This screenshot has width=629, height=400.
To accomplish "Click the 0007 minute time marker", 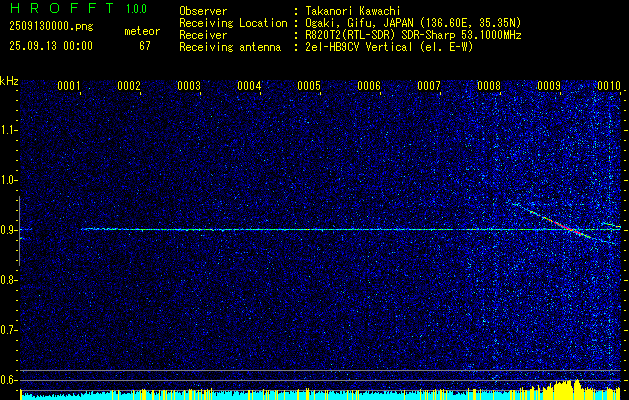I will [x=429, y=86].
